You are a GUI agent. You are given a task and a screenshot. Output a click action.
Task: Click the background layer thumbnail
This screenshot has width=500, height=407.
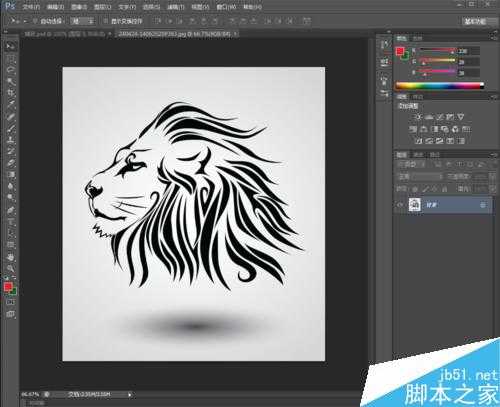(x=415, y=205)
